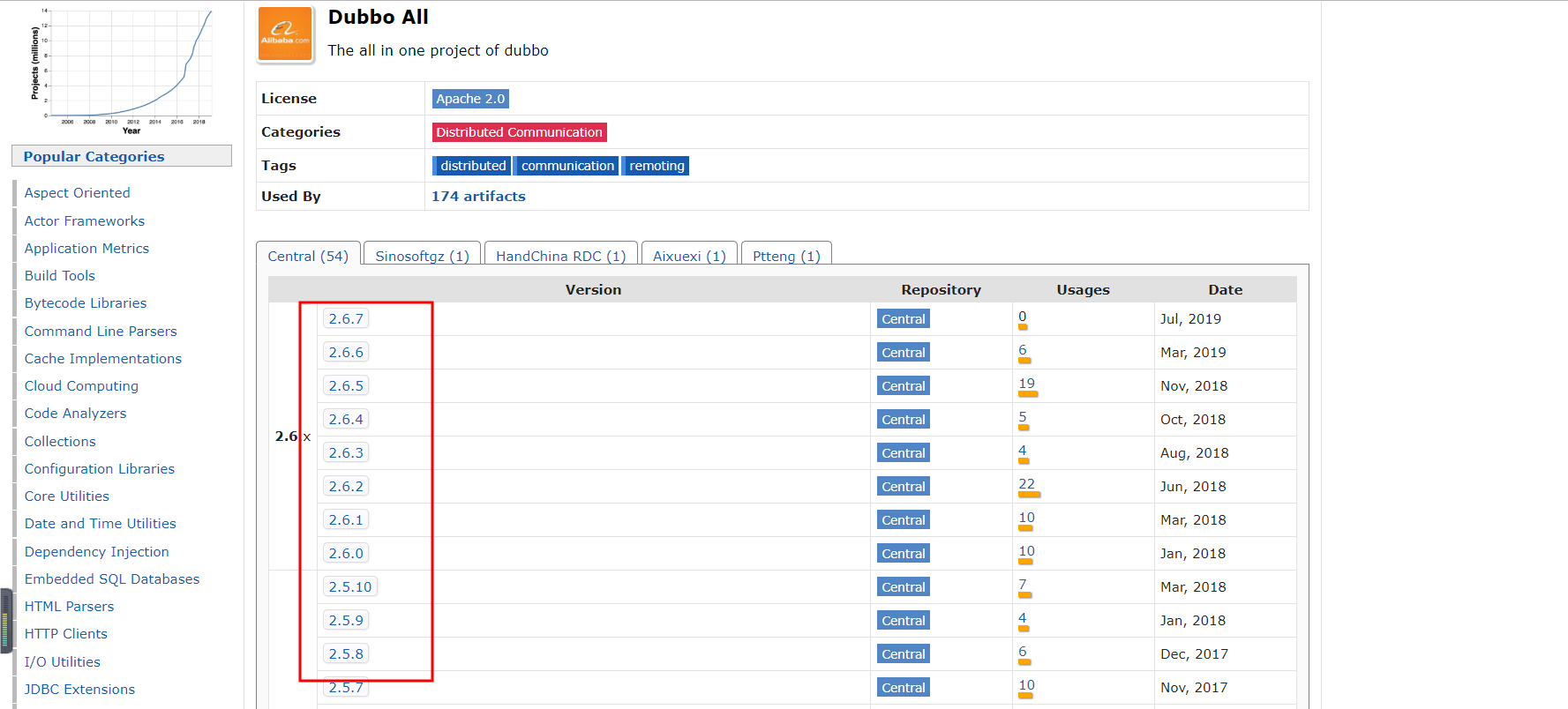Open usages count 7 for version 2.5.10
Screen dimensions: 1568x709
[1023, 585]
